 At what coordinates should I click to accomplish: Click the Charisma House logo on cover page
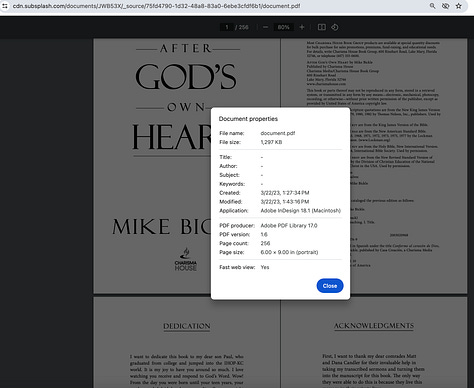(x=186, y=260)
